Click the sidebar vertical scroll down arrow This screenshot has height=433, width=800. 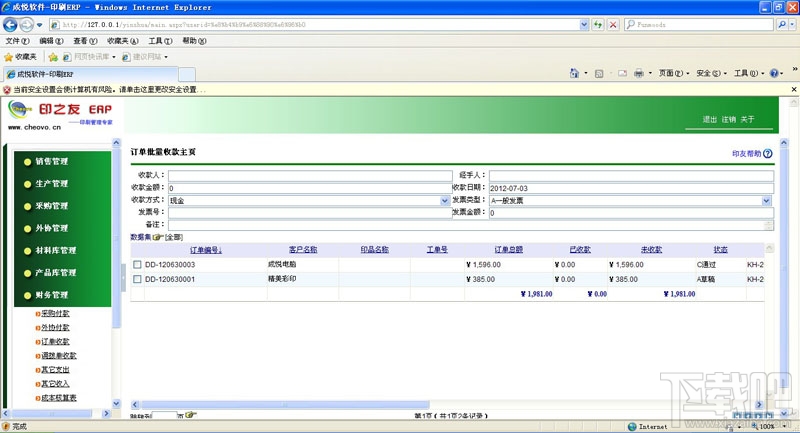tap(116, 403)
